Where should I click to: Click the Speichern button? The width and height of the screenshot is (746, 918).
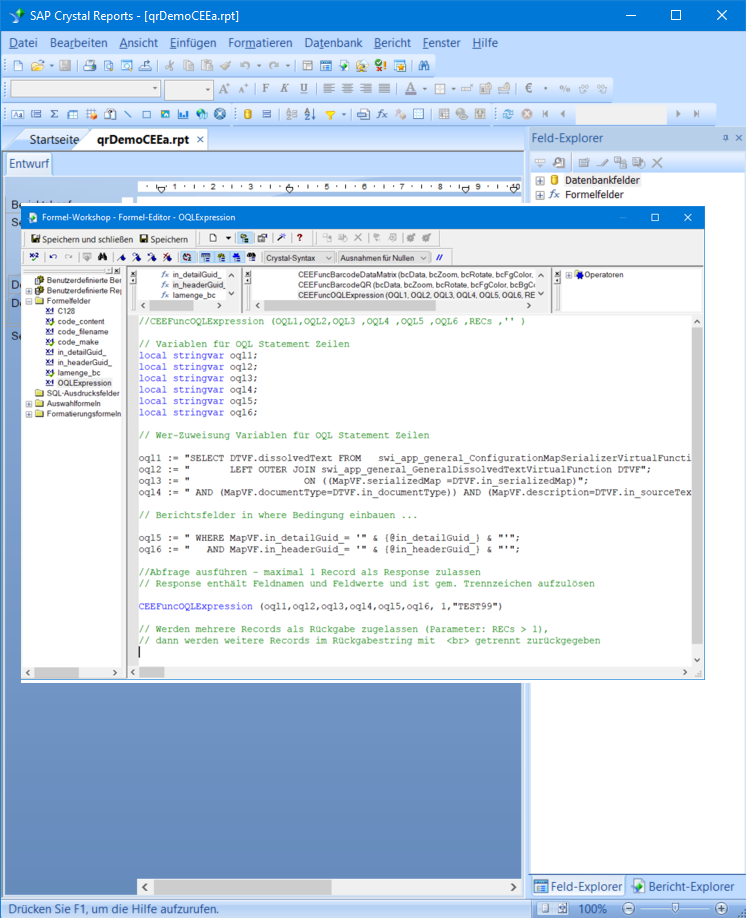point(164,239)
